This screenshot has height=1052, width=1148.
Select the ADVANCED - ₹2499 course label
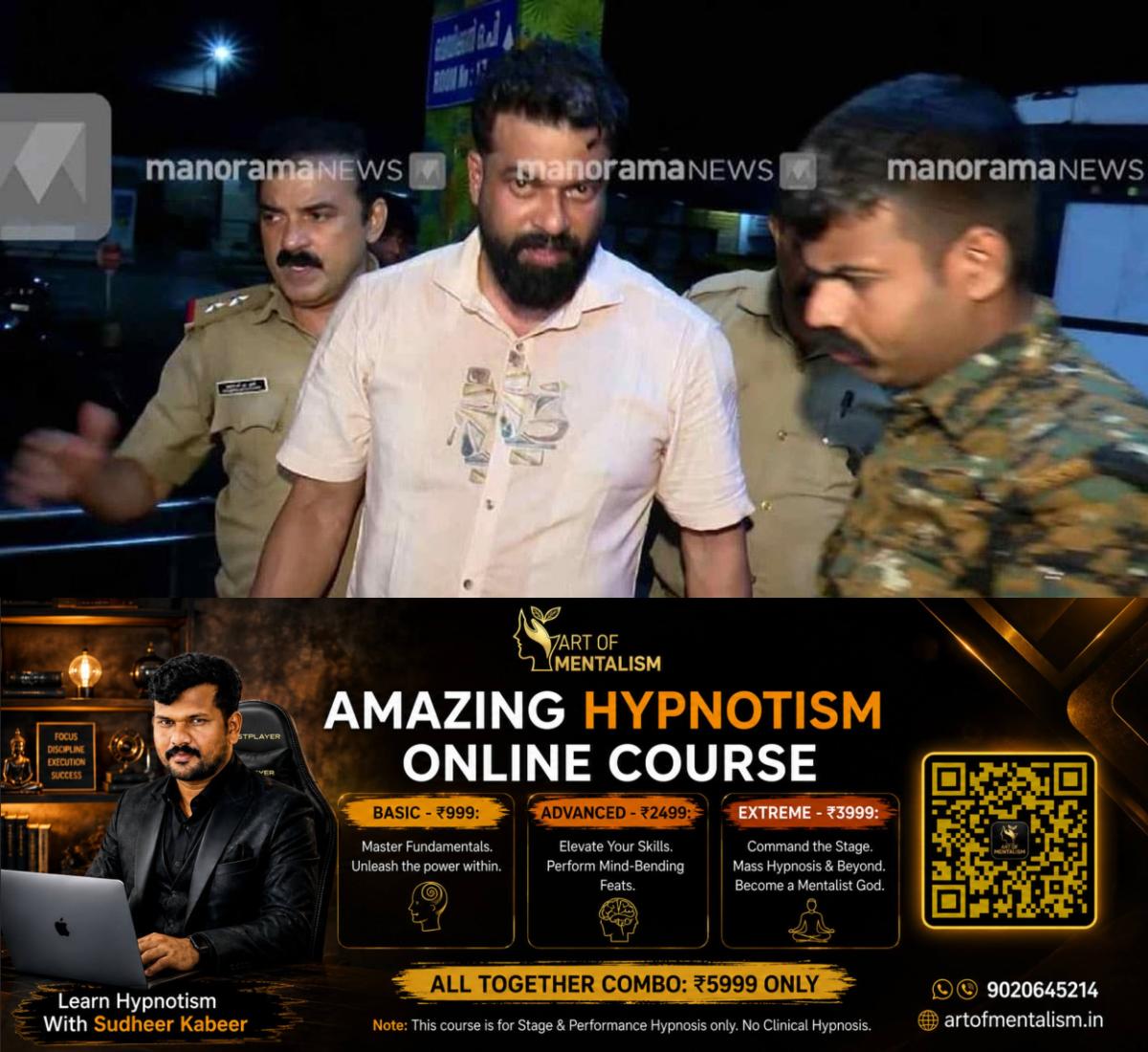pyautogui.click(x=617, y=812)
